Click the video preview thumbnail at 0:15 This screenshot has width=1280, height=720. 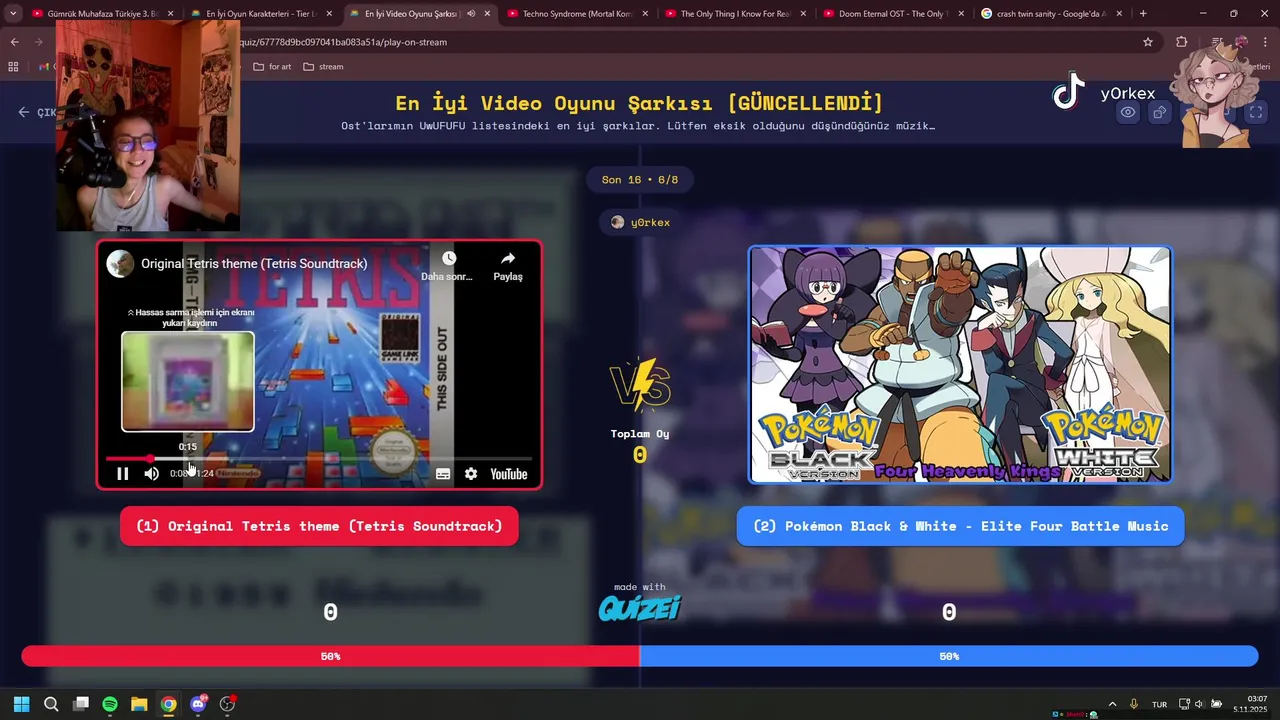[187, 381]
